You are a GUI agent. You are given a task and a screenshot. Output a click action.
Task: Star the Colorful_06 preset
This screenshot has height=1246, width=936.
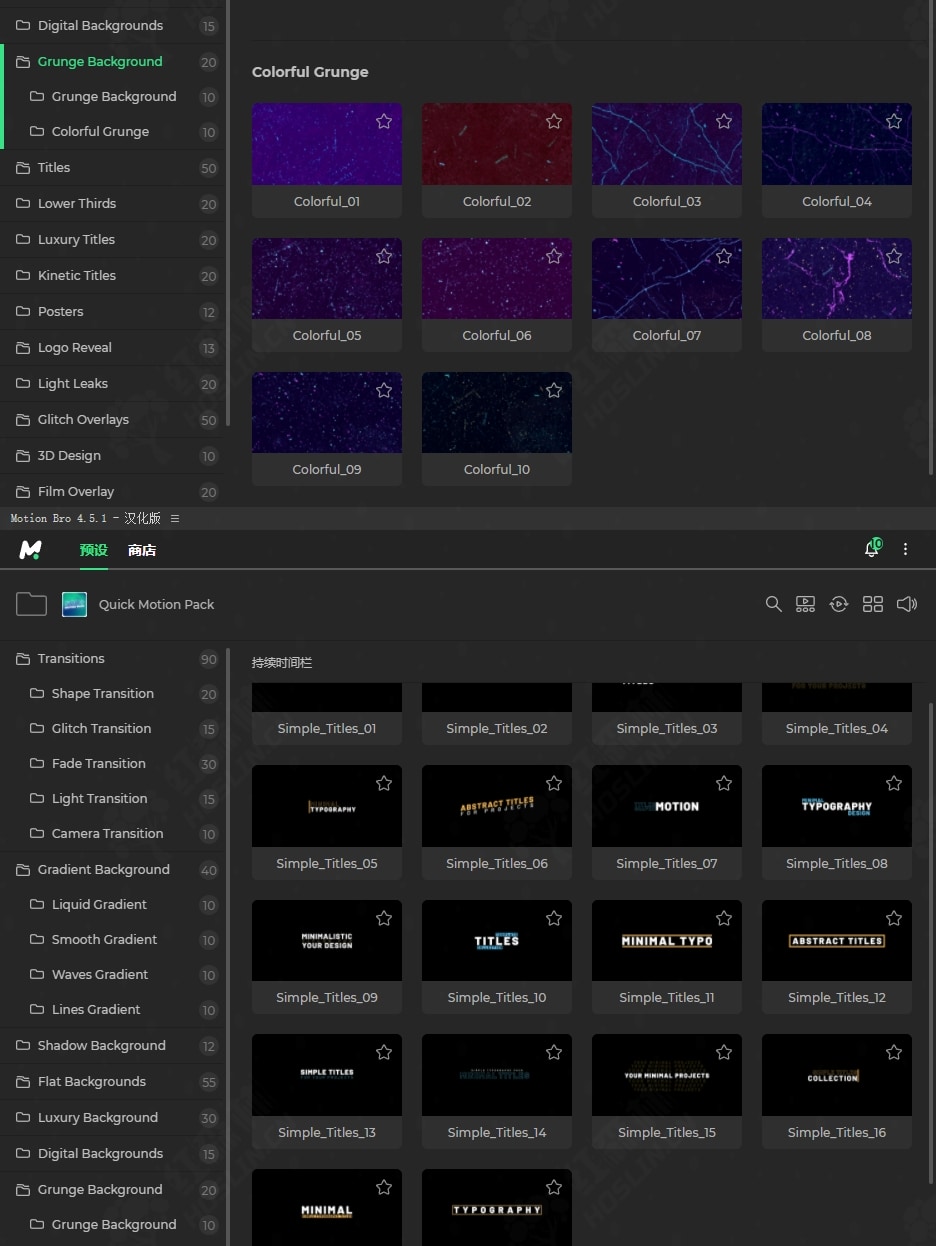[554, 256]
